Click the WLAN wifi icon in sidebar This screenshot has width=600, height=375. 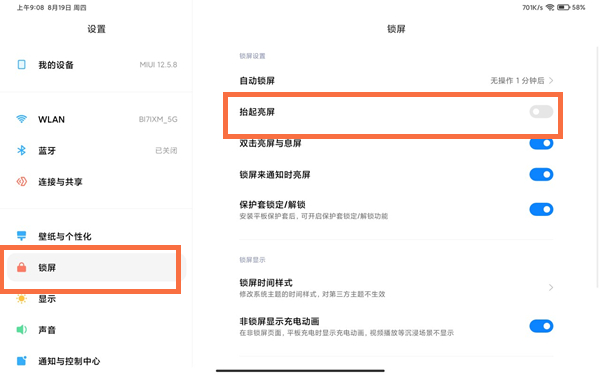click(21, 119)
